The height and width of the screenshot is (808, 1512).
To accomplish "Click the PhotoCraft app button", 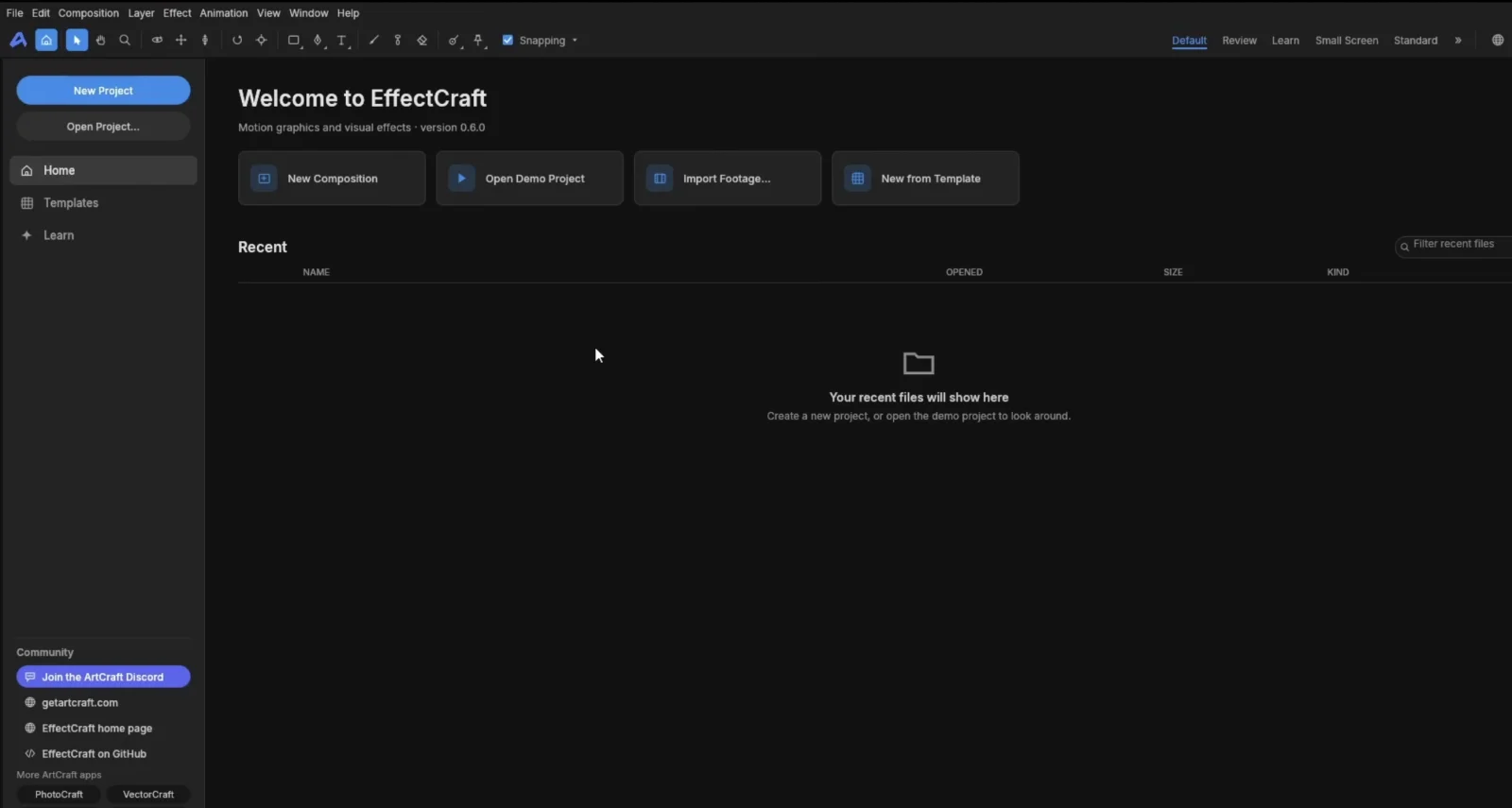I will click(x=59, y=795).
